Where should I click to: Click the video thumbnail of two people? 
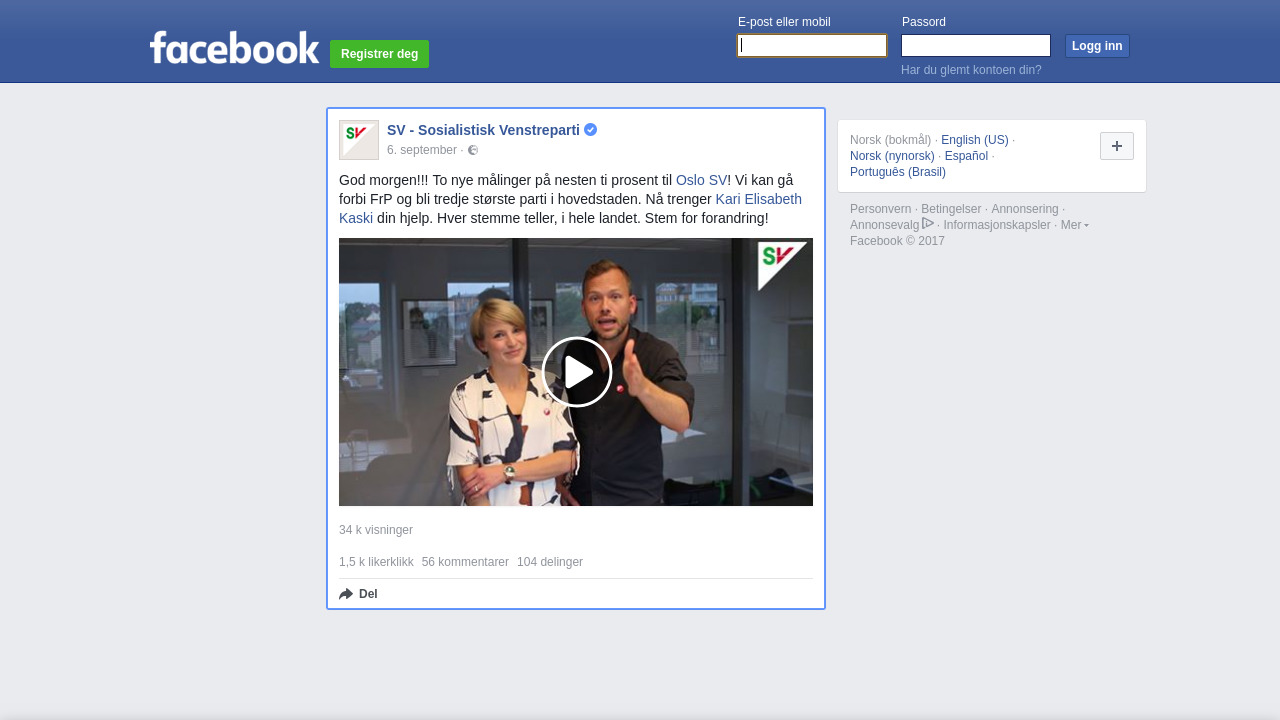pyautogui.click(x=576, y=372)
